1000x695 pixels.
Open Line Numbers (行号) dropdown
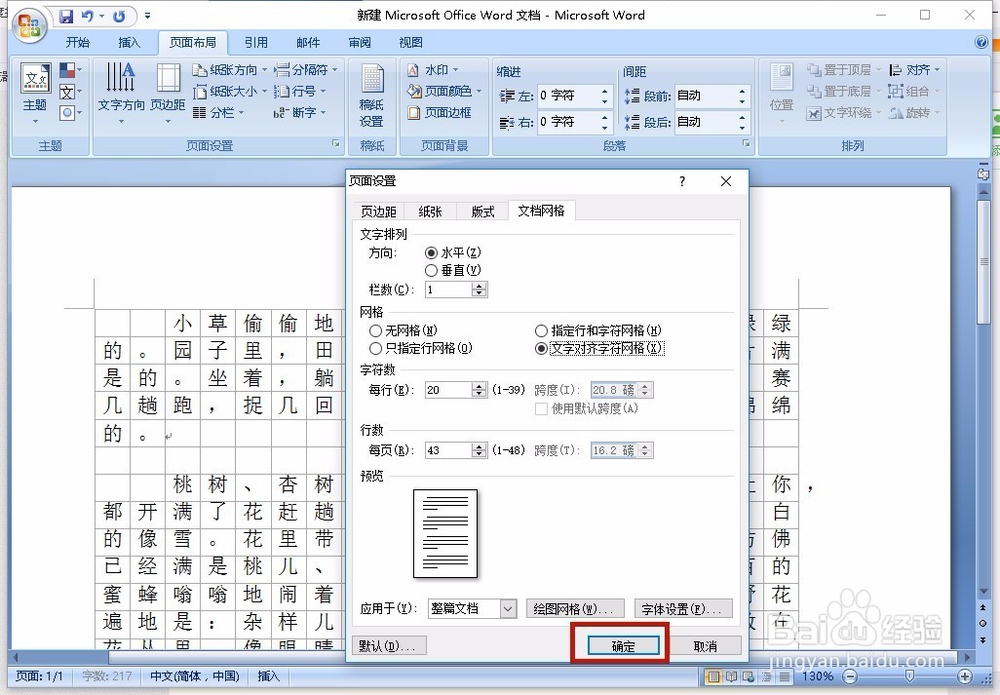click(300, 92)
